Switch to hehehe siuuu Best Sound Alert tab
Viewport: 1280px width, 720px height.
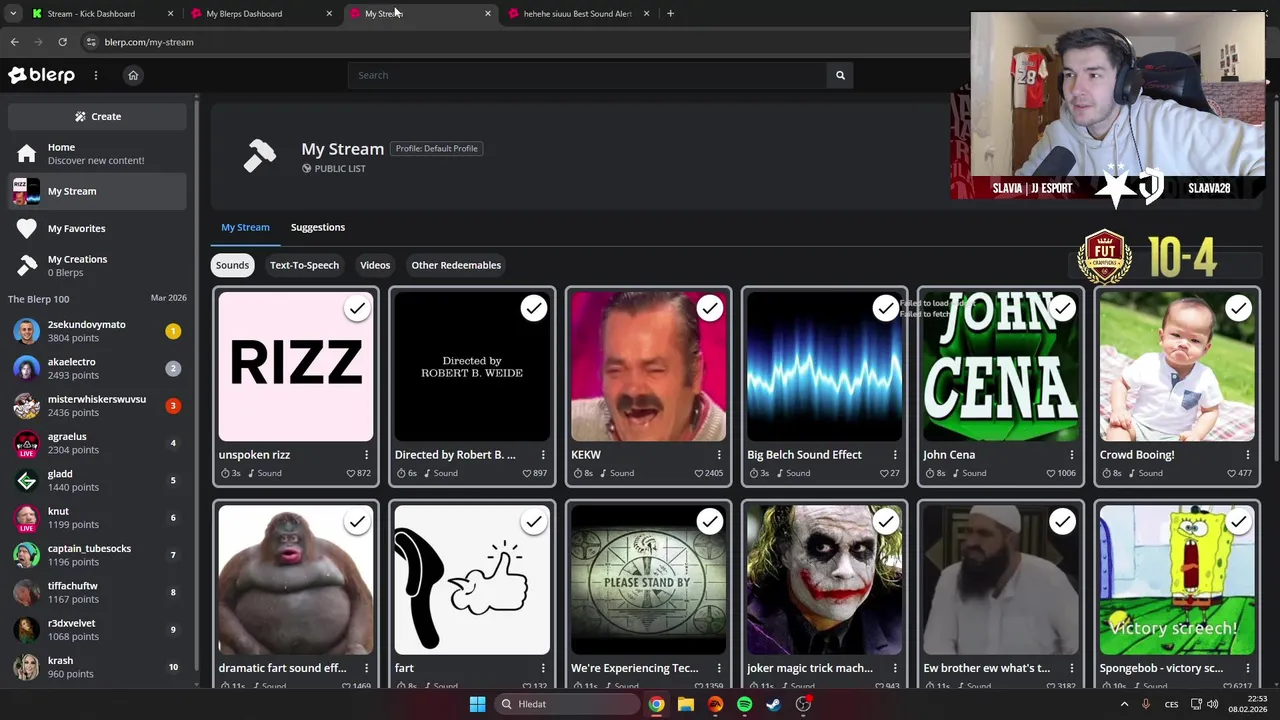(x=578, y=14)
